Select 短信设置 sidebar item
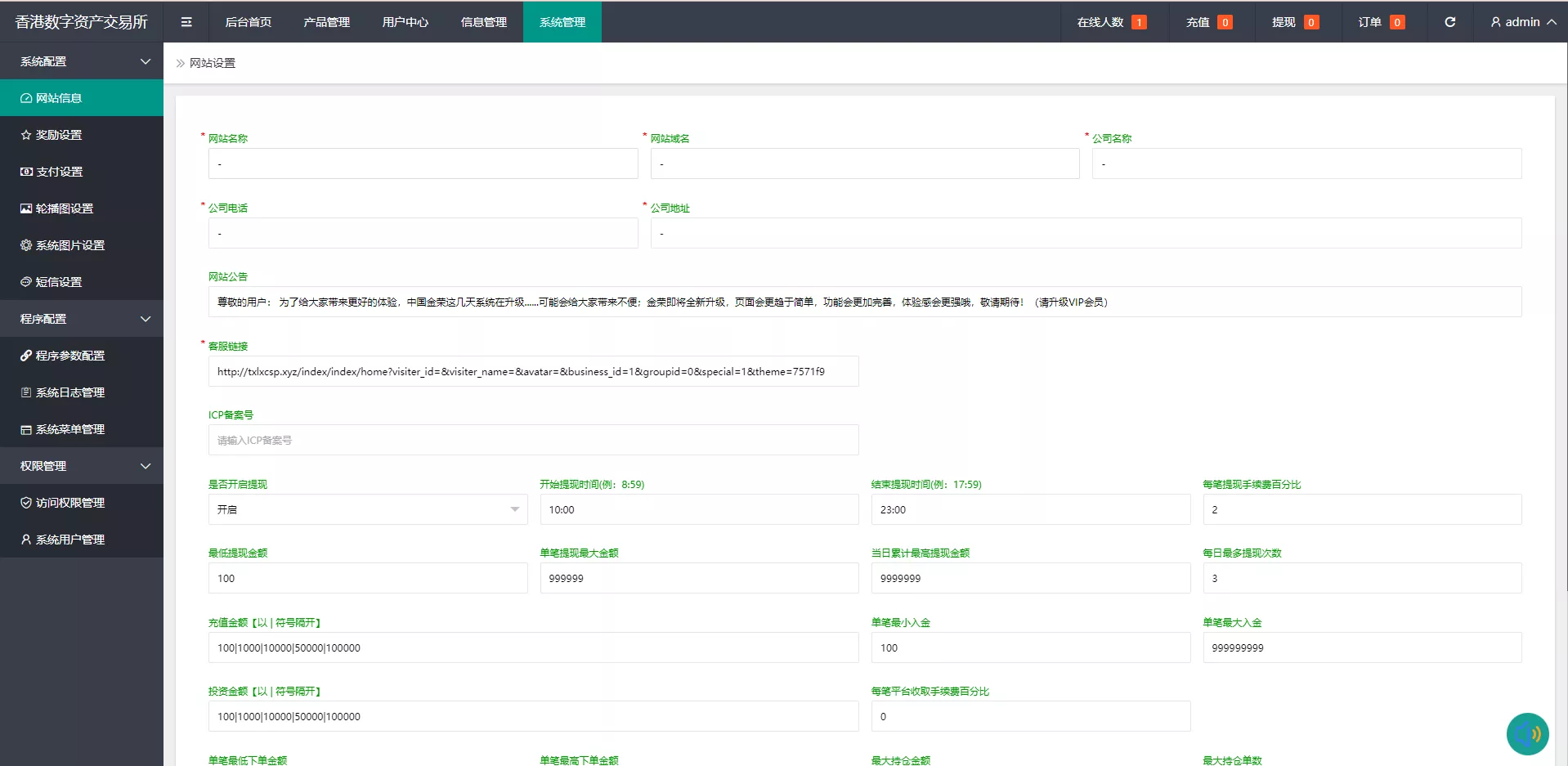The width and height of the screenshot is (1568, 766). [x=57, y=281]
